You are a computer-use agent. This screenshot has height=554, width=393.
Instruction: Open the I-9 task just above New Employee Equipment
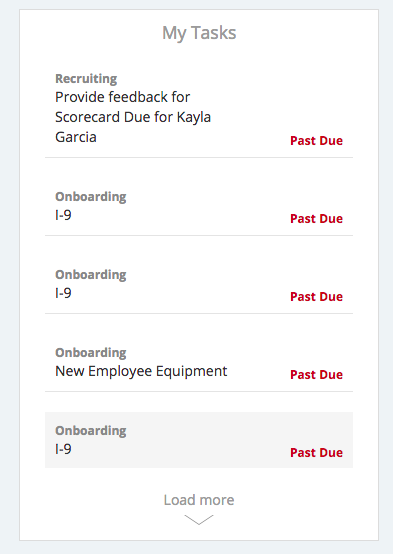click(x=199, y=284)
